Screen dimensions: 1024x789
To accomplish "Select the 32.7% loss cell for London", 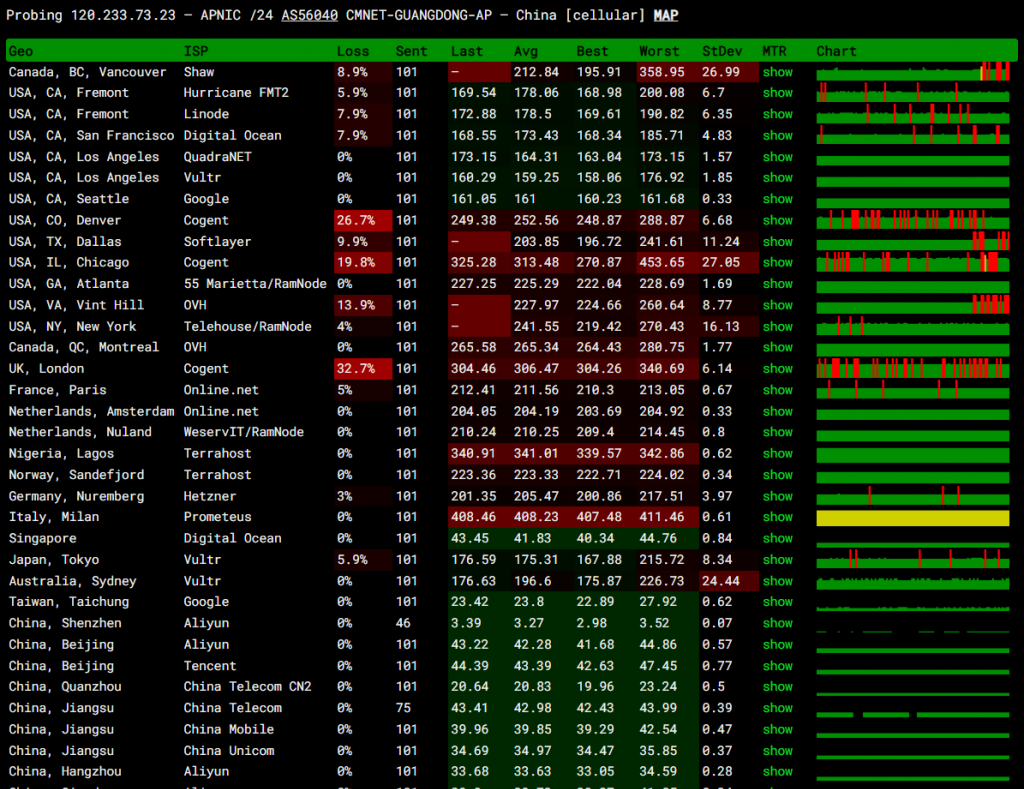I will tap(362, 368).
